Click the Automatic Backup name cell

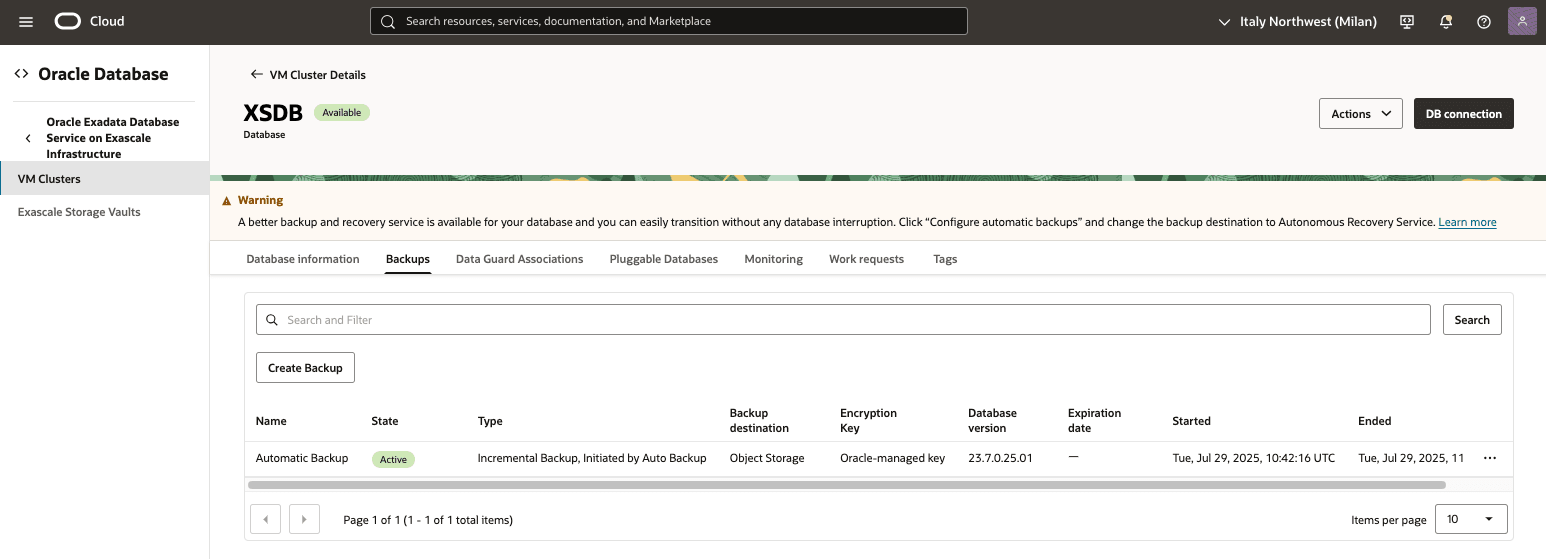(302, 458)
